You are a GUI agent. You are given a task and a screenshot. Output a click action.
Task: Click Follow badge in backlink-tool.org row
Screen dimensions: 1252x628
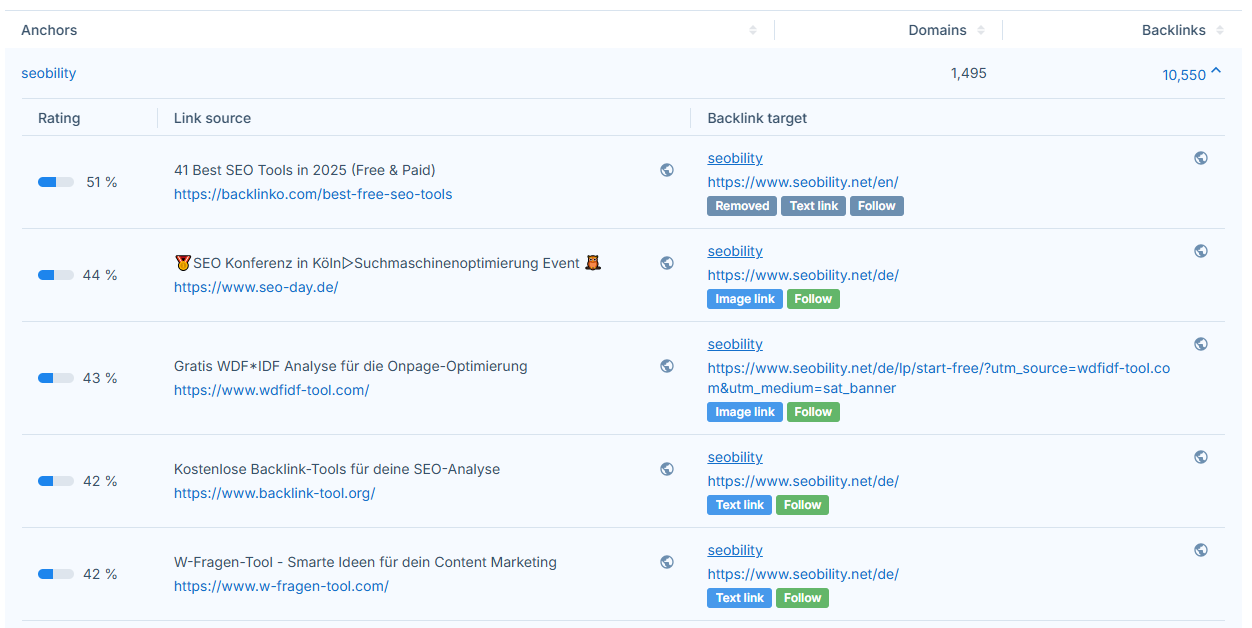point(802,505)
